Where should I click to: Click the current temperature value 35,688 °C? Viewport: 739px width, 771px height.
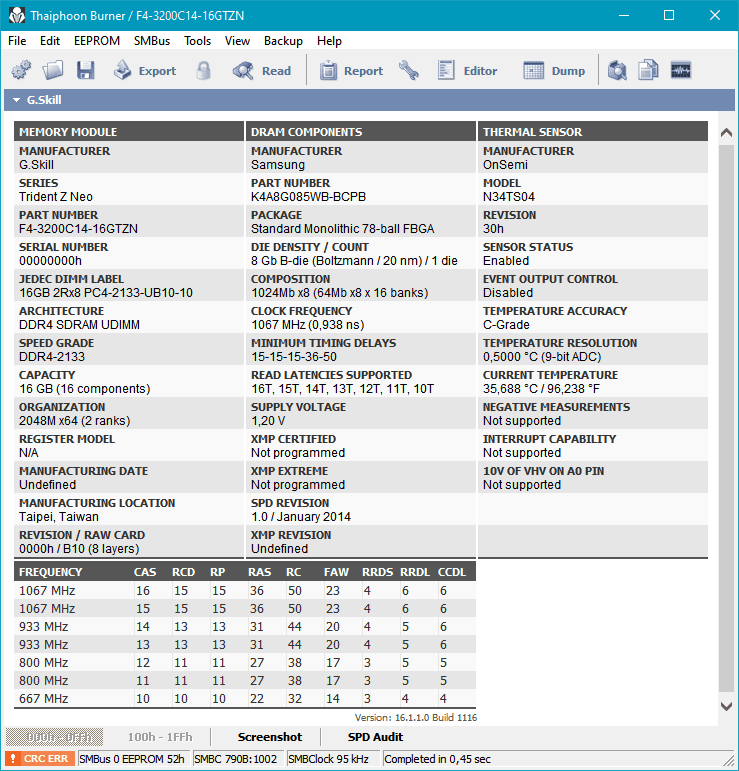[541, 388]
